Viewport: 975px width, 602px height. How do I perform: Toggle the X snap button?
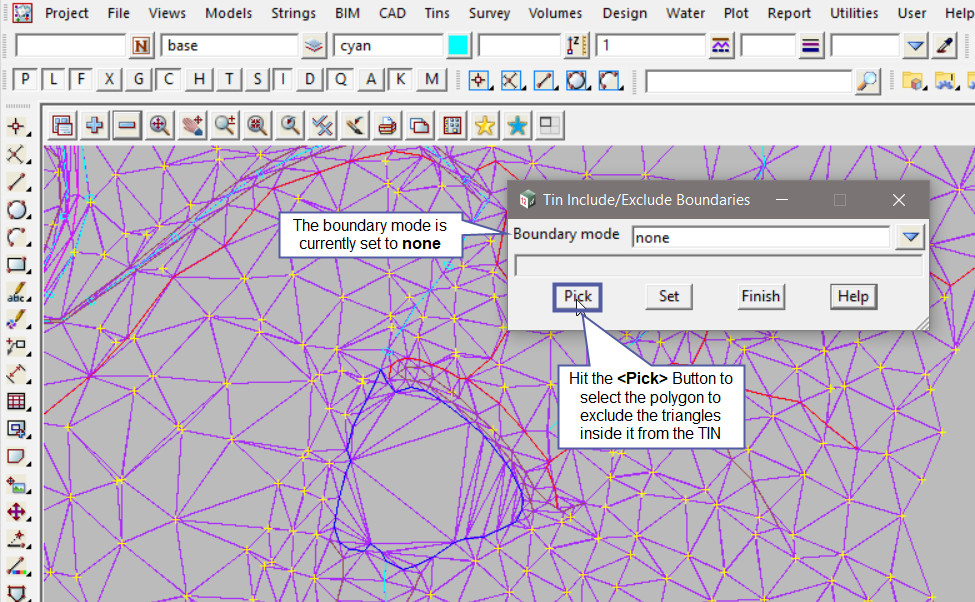click(109, 80)
